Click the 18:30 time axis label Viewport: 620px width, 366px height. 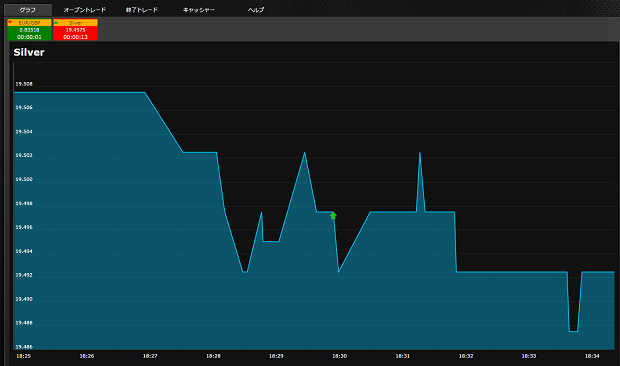tap(339, 356)
